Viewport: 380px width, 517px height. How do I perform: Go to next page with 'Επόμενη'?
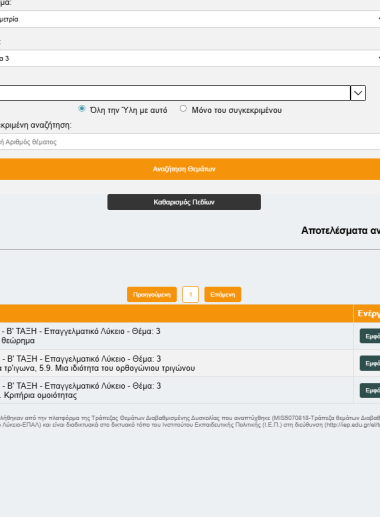point(223,295)
